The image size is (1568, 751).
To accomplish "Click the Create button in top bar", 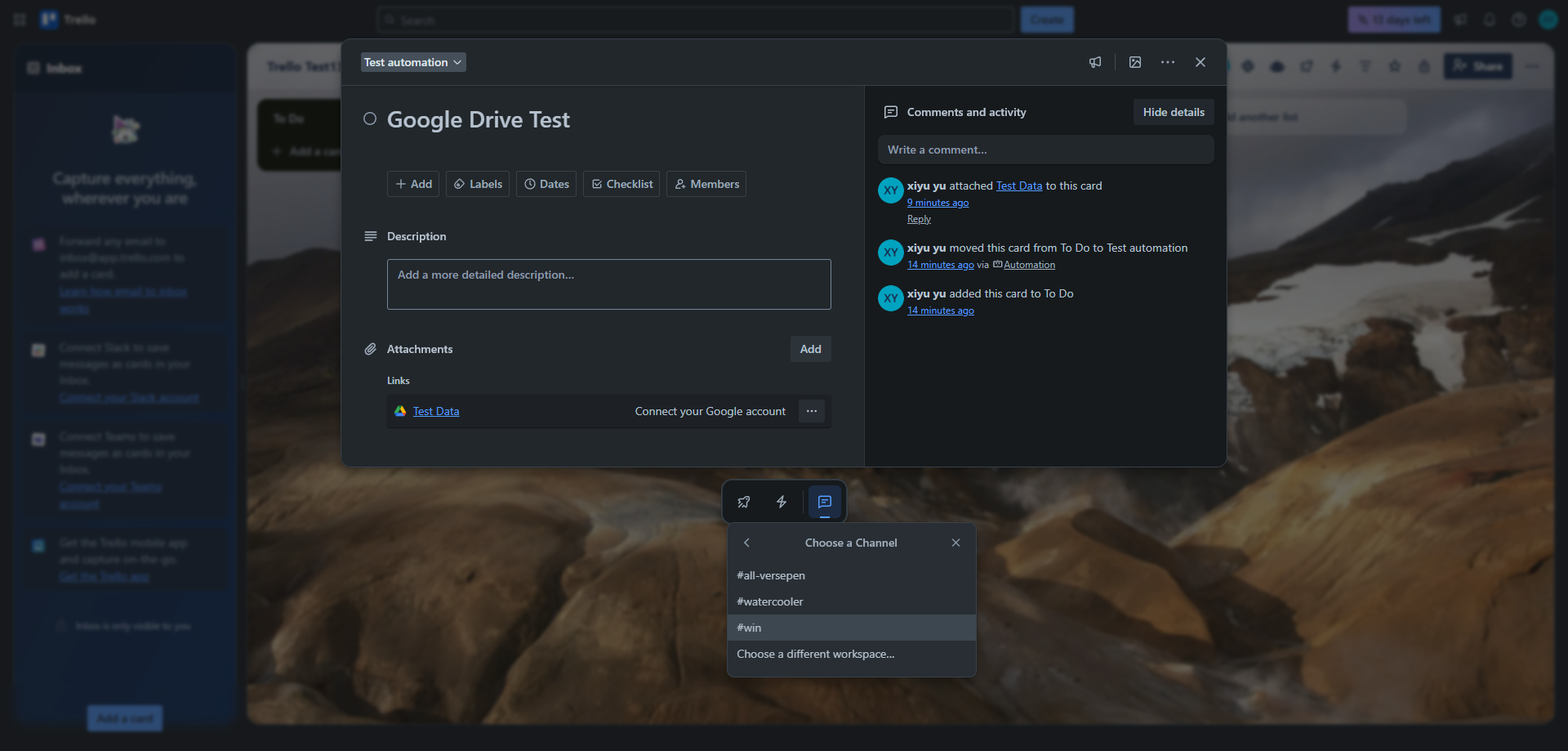I will (x=1047, y=20).
